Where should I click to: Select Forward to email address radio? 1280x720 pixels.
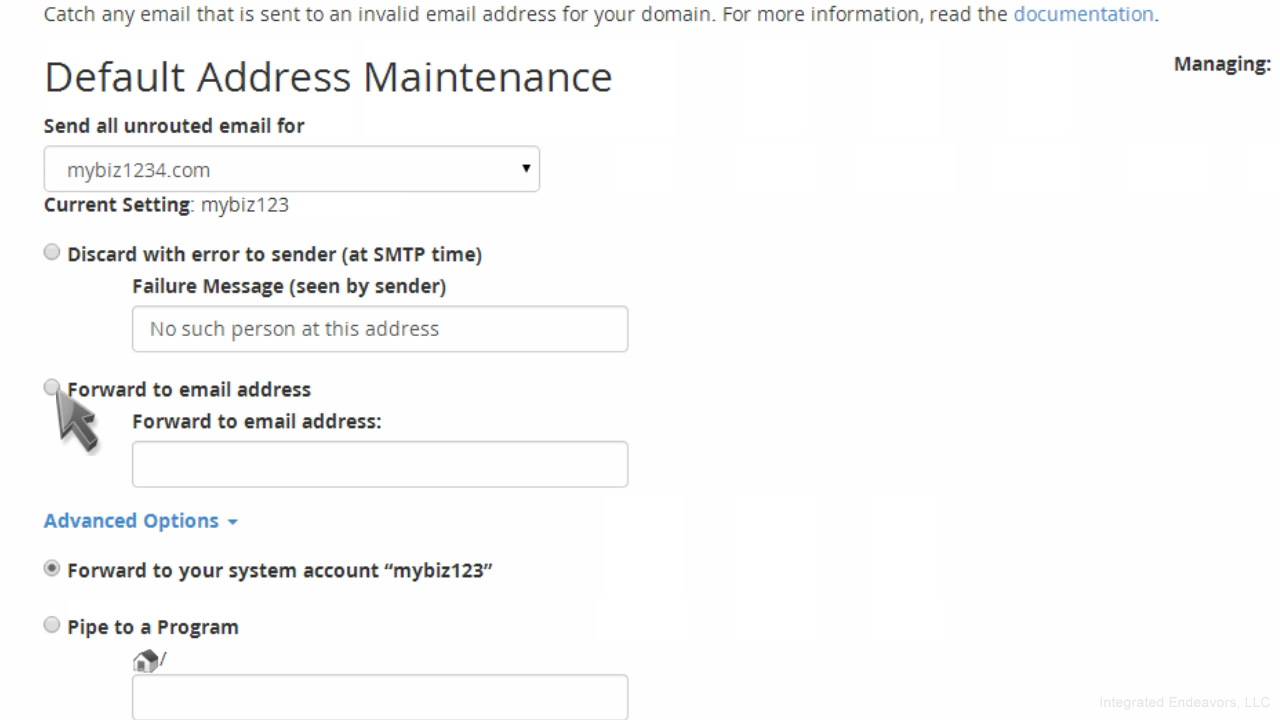pos(52,388)
